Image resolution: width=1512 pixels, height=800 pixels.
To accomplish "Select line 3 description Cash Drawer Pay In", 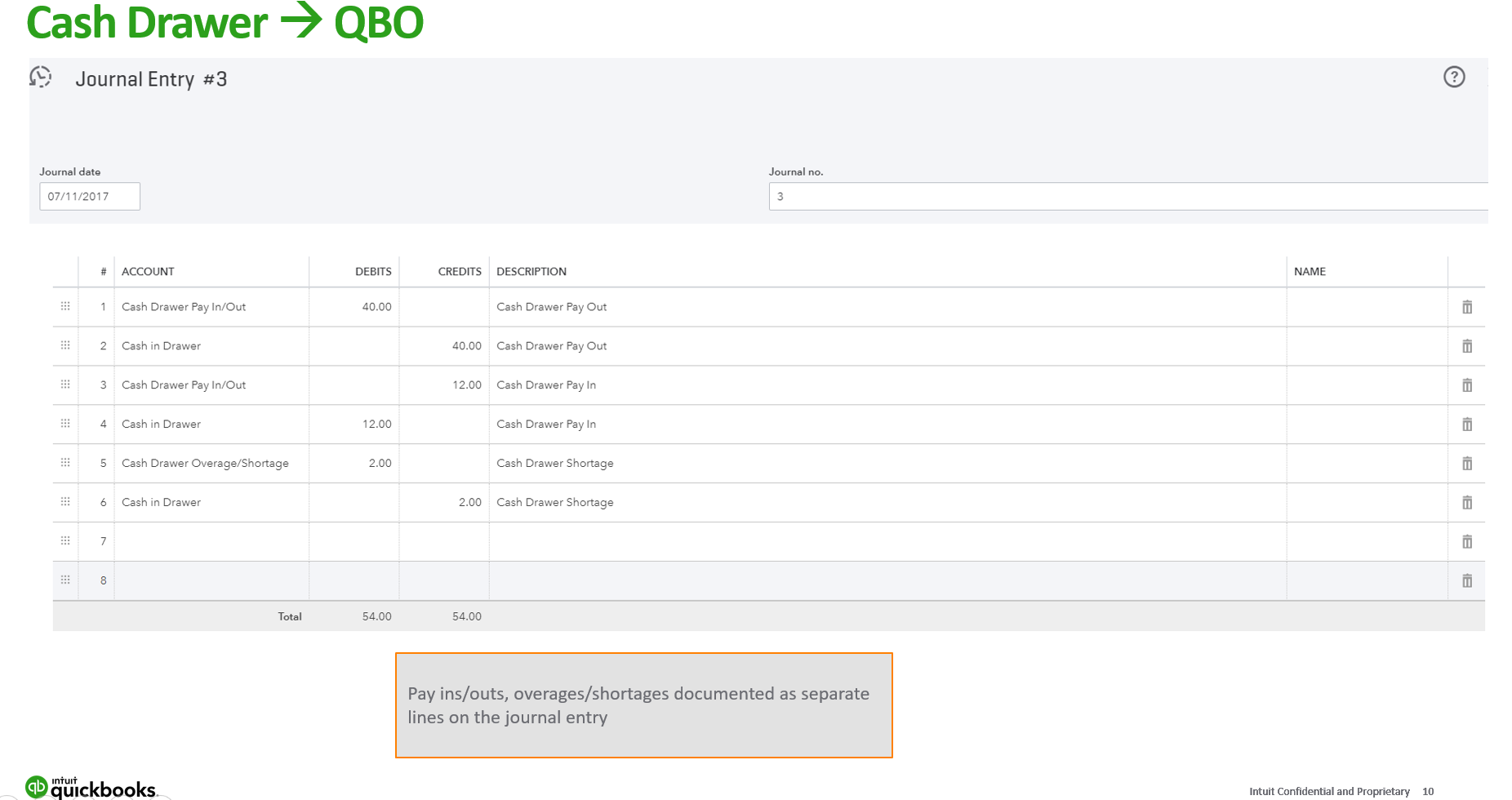I will [x=546, y=385].
